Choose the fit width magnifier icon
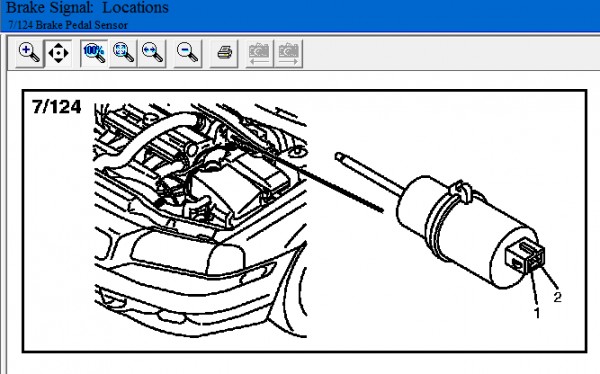 (x=152, y=53)
